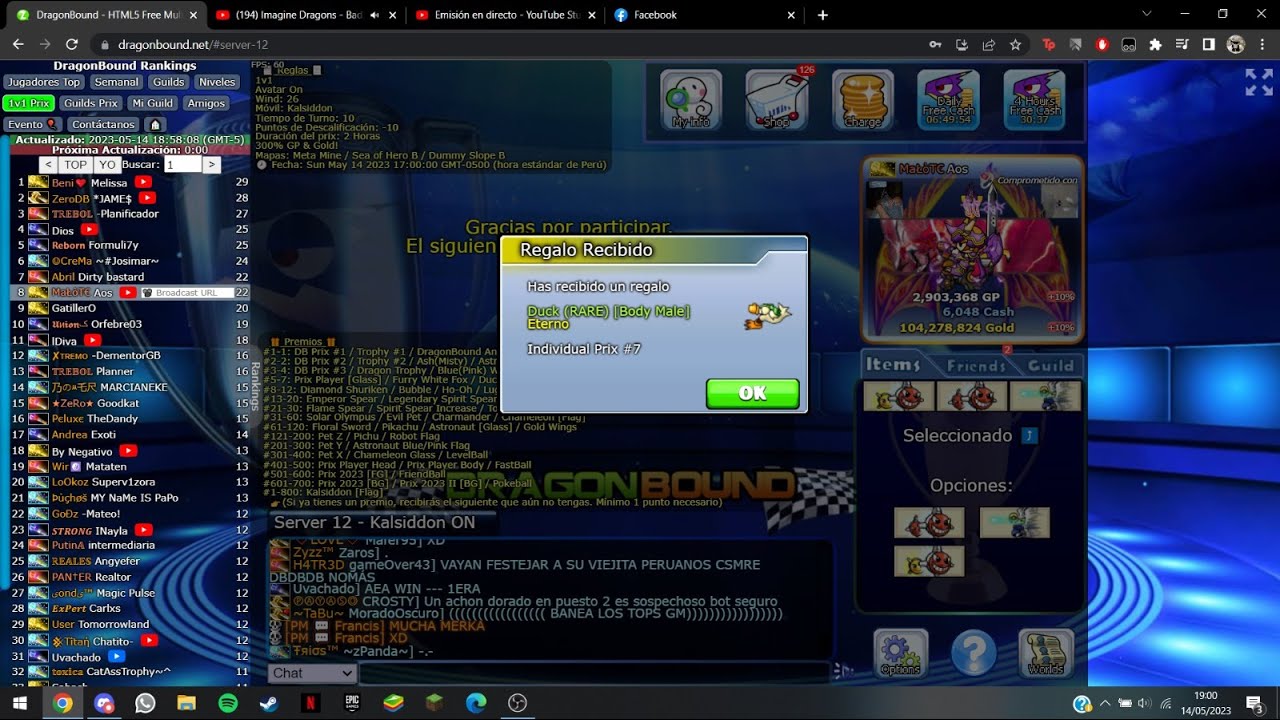Open the help question mark icon
The height and width of the screenshot is (720, 1280).
click(x=973, y=654)
